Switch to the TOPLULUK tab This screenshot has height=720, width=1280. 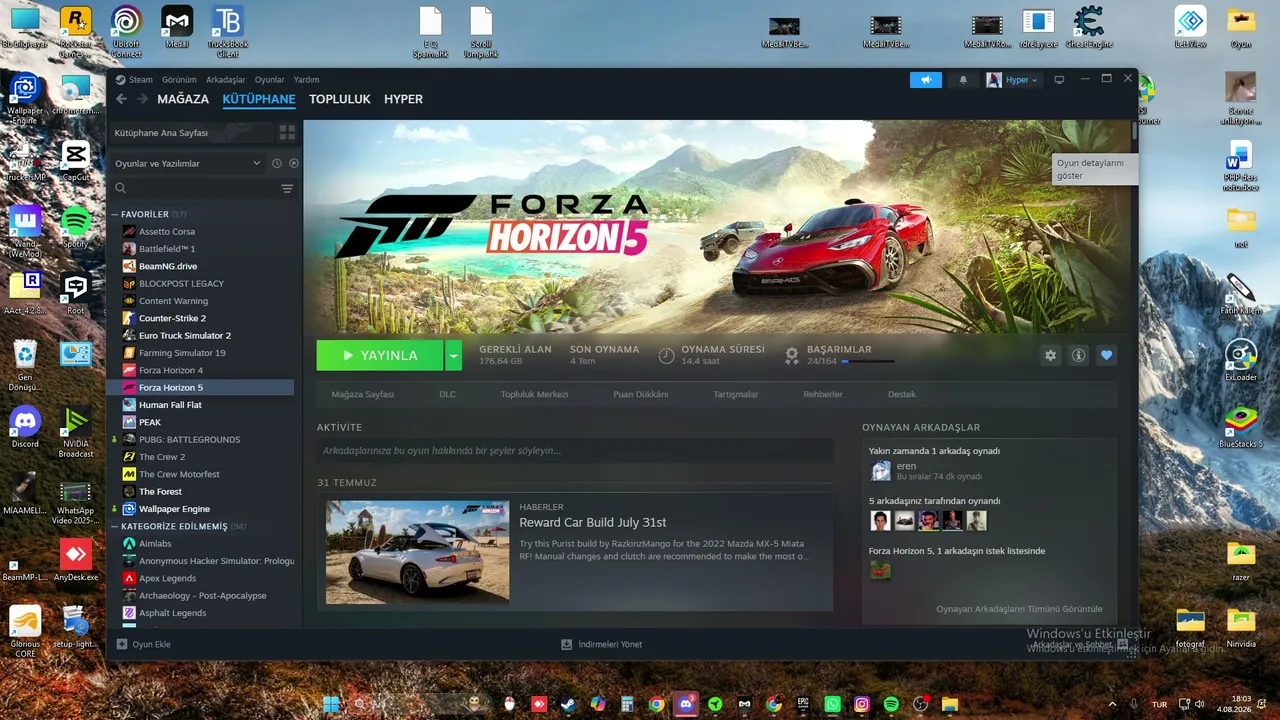[340, 99]
